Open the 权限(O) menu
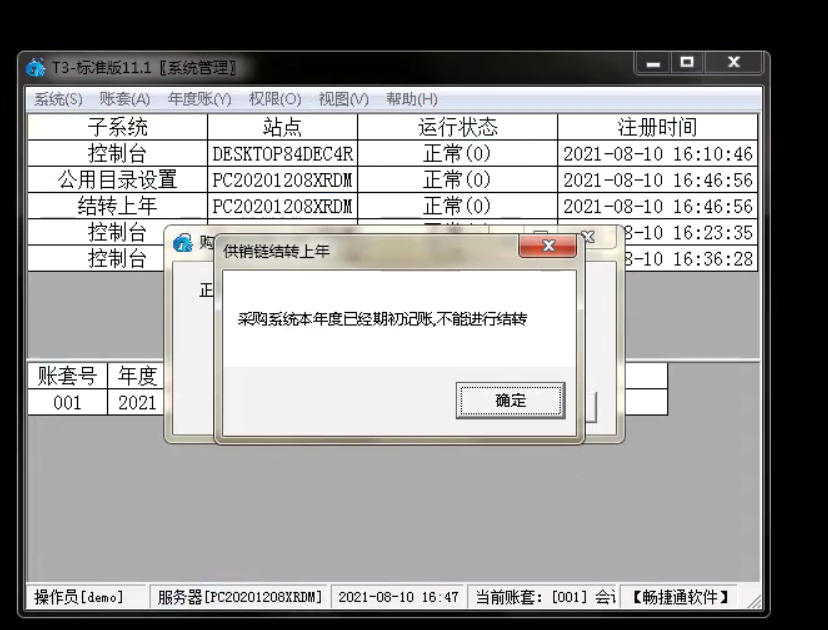This screenshot has height=630, width=828. coord(275,99)
